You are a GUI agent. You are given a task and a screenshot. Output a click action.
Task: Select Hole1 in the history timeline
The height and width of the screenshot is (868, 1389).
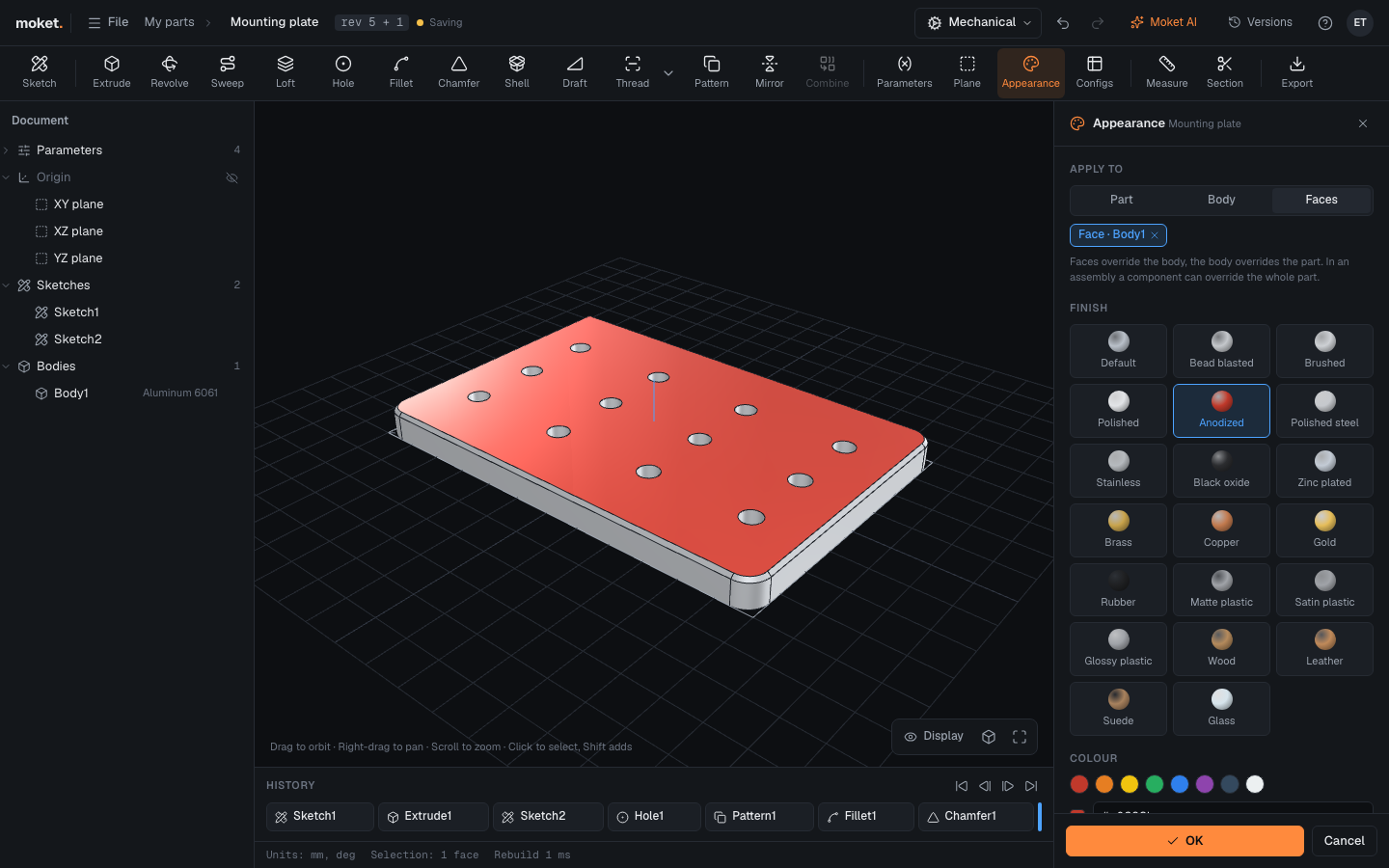pyautogui.click(x=655, y=817)
